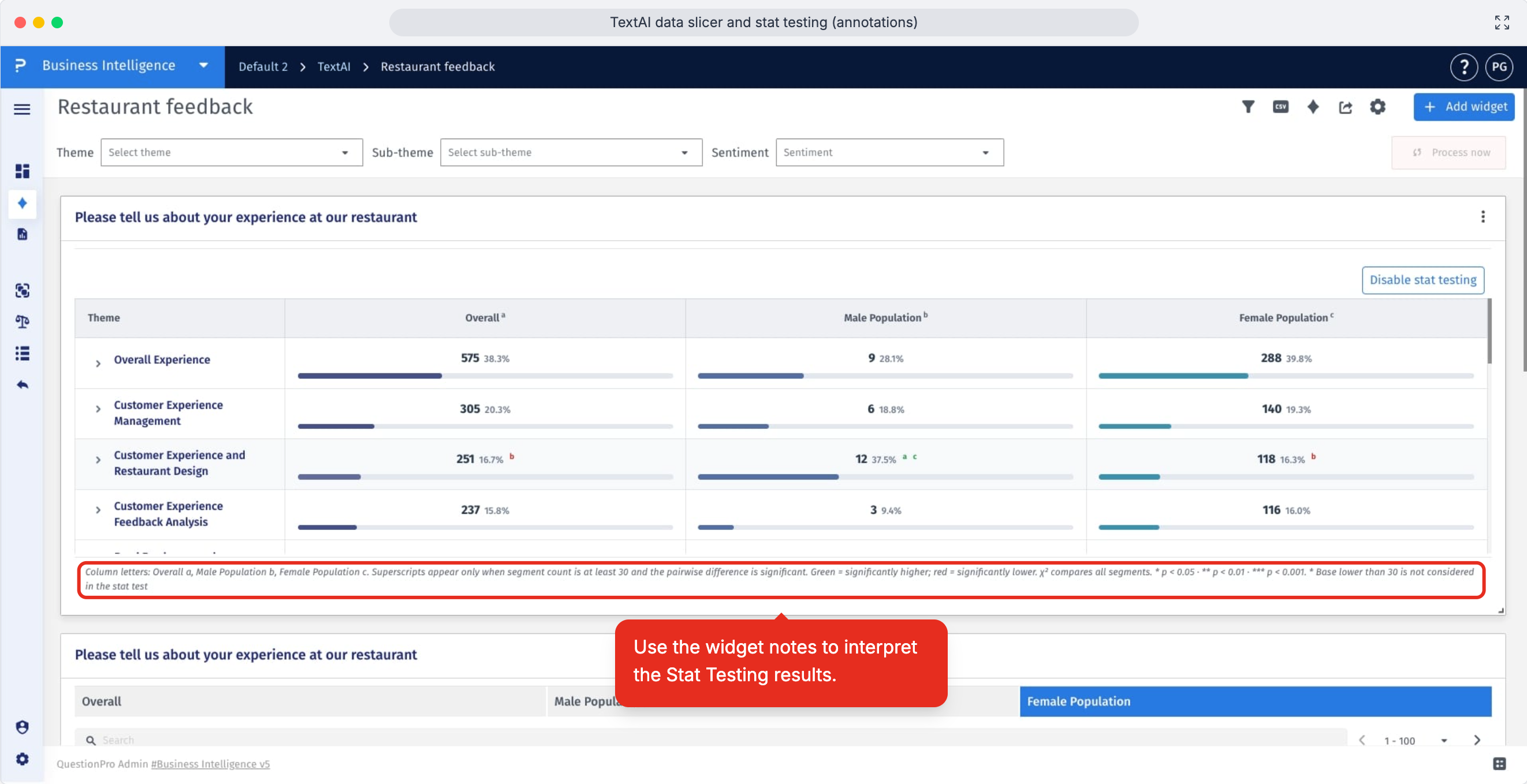Click the Overall column header

coord(485,318)
